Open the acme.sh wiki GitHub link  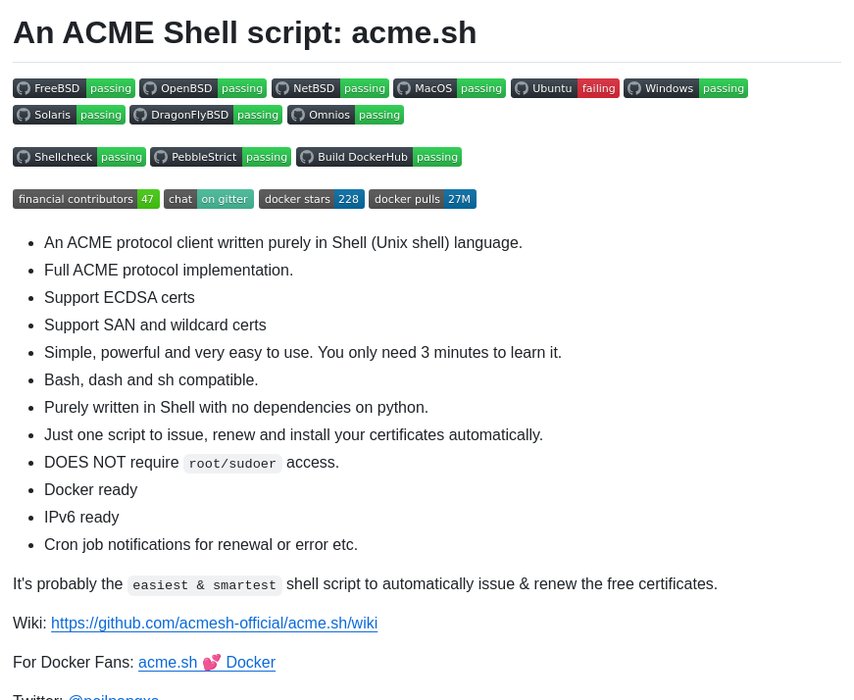click(214, 623)
